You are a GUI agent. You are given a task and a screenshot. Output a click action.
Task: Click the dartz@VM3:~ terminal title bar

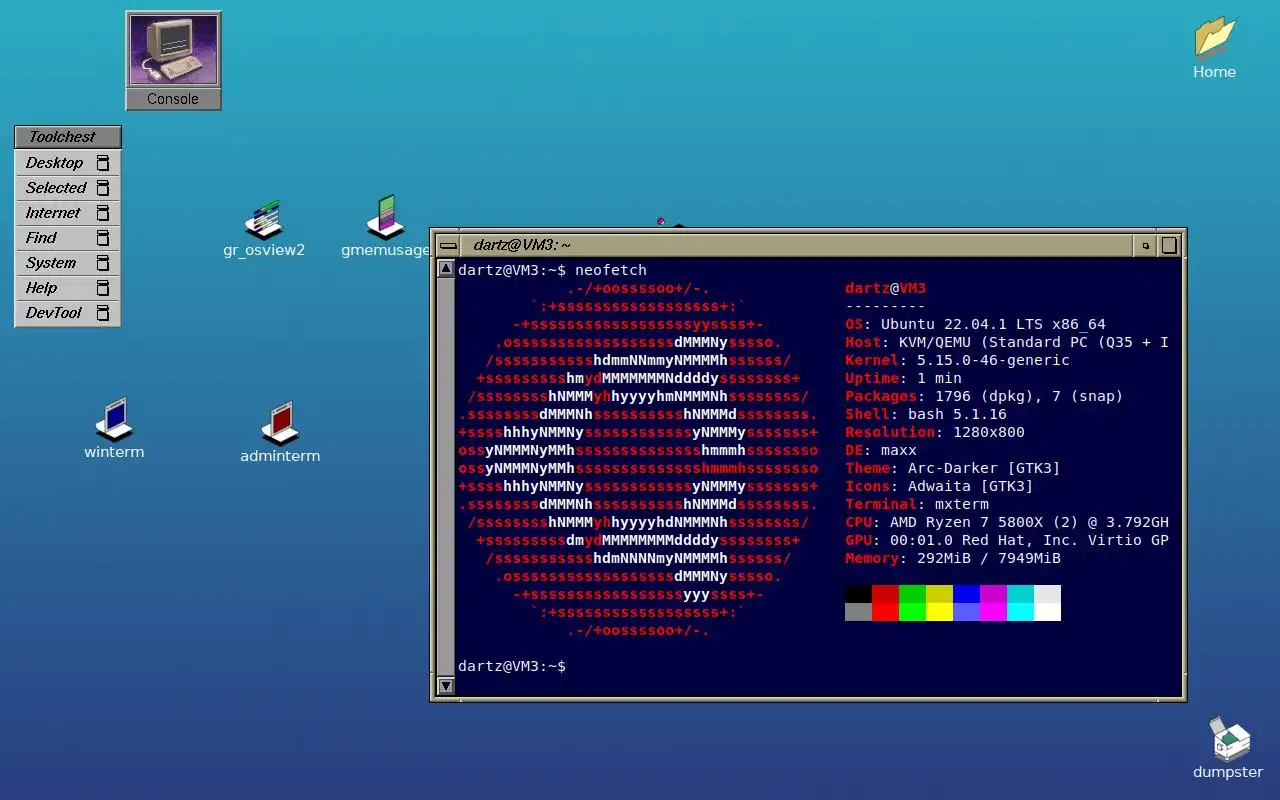click(x=798, y=245)
